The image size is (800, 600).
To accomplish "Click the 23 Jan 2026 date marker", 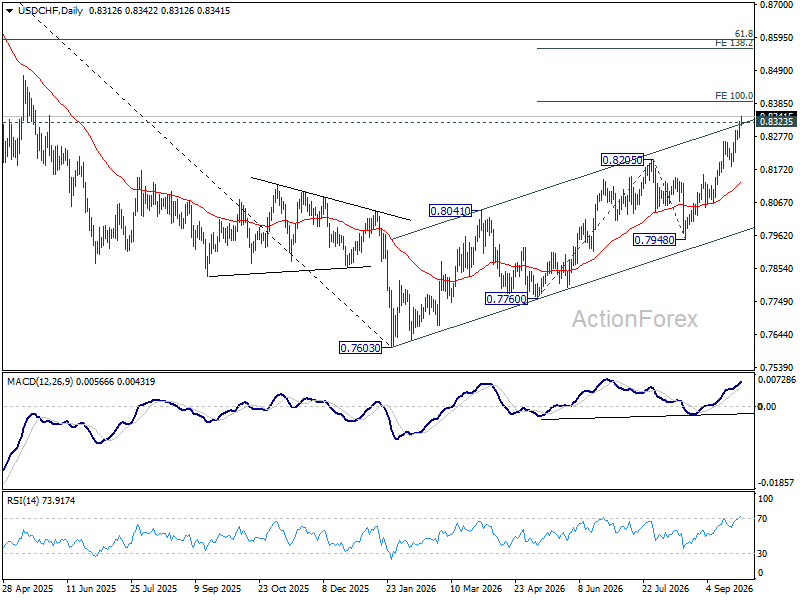I will pos(411,589).
